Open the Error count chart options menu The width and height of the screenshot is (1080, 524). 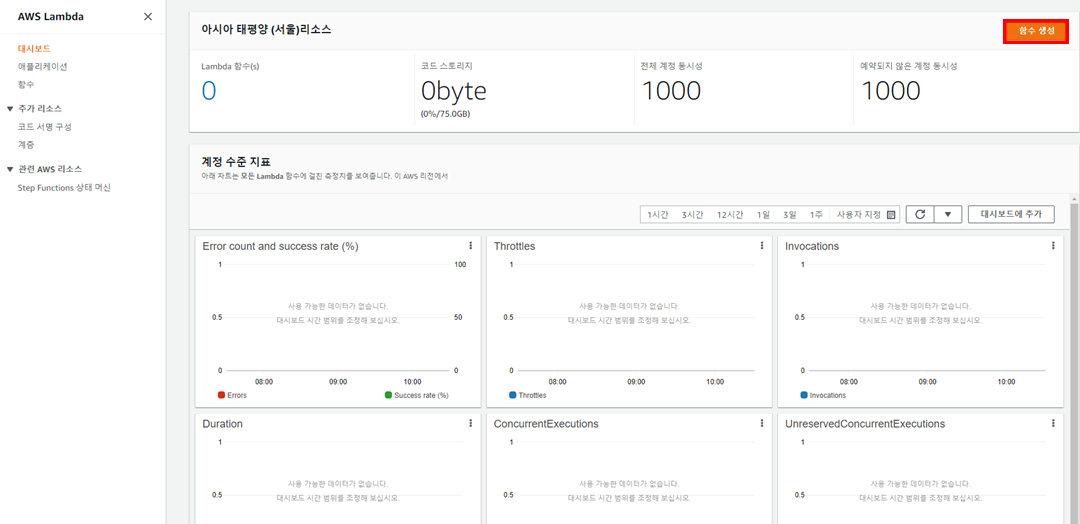pyautogui.click(x=470, y=246)
